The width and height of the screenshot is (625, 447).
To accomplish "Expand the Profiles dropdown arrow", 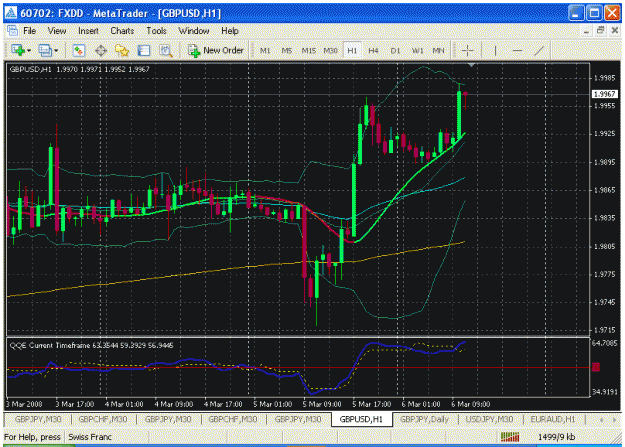I will (56, 51).
